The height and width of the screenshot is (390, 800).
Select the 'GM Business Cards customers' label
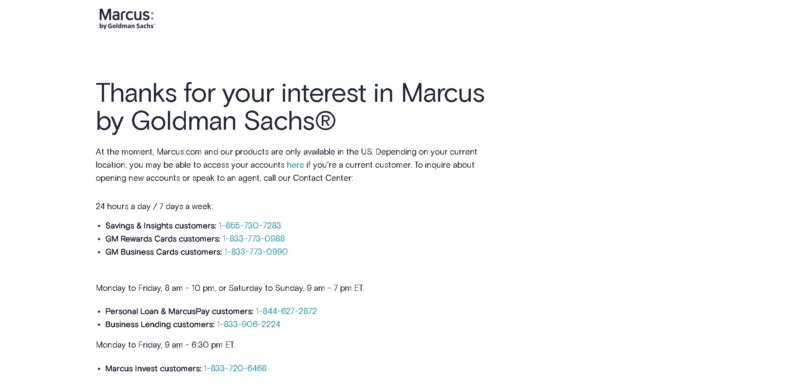(164, 252)
